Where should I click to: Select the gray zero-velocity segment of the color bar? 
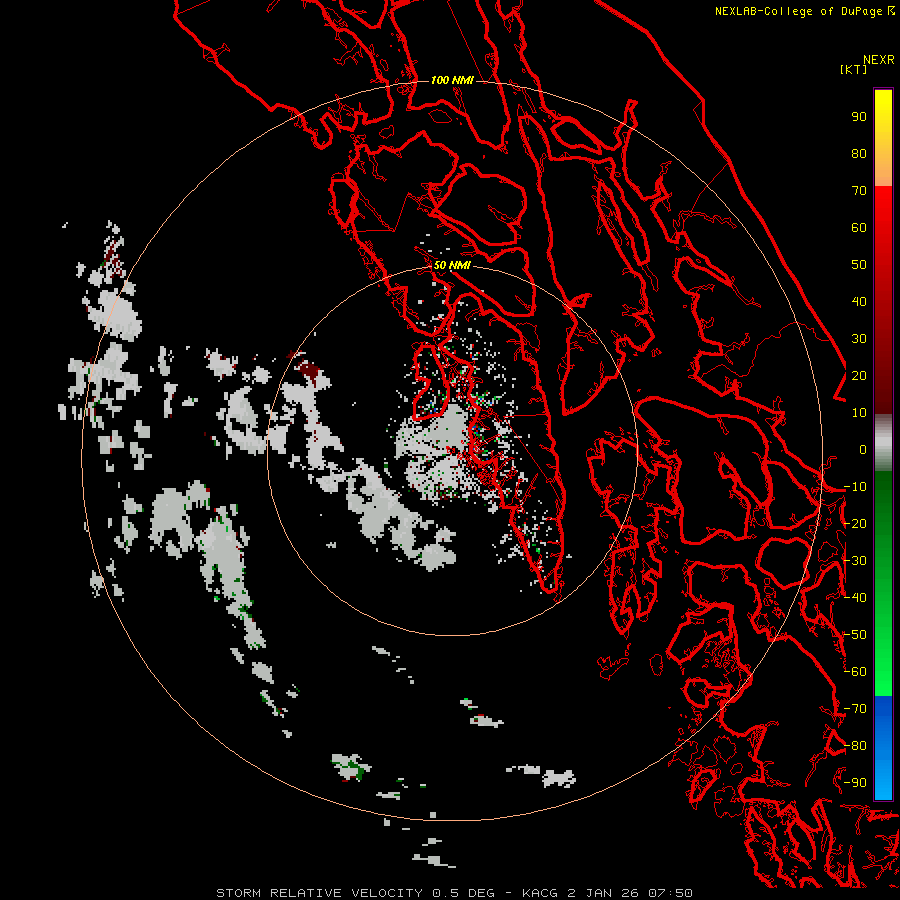[x=883, y=443]
